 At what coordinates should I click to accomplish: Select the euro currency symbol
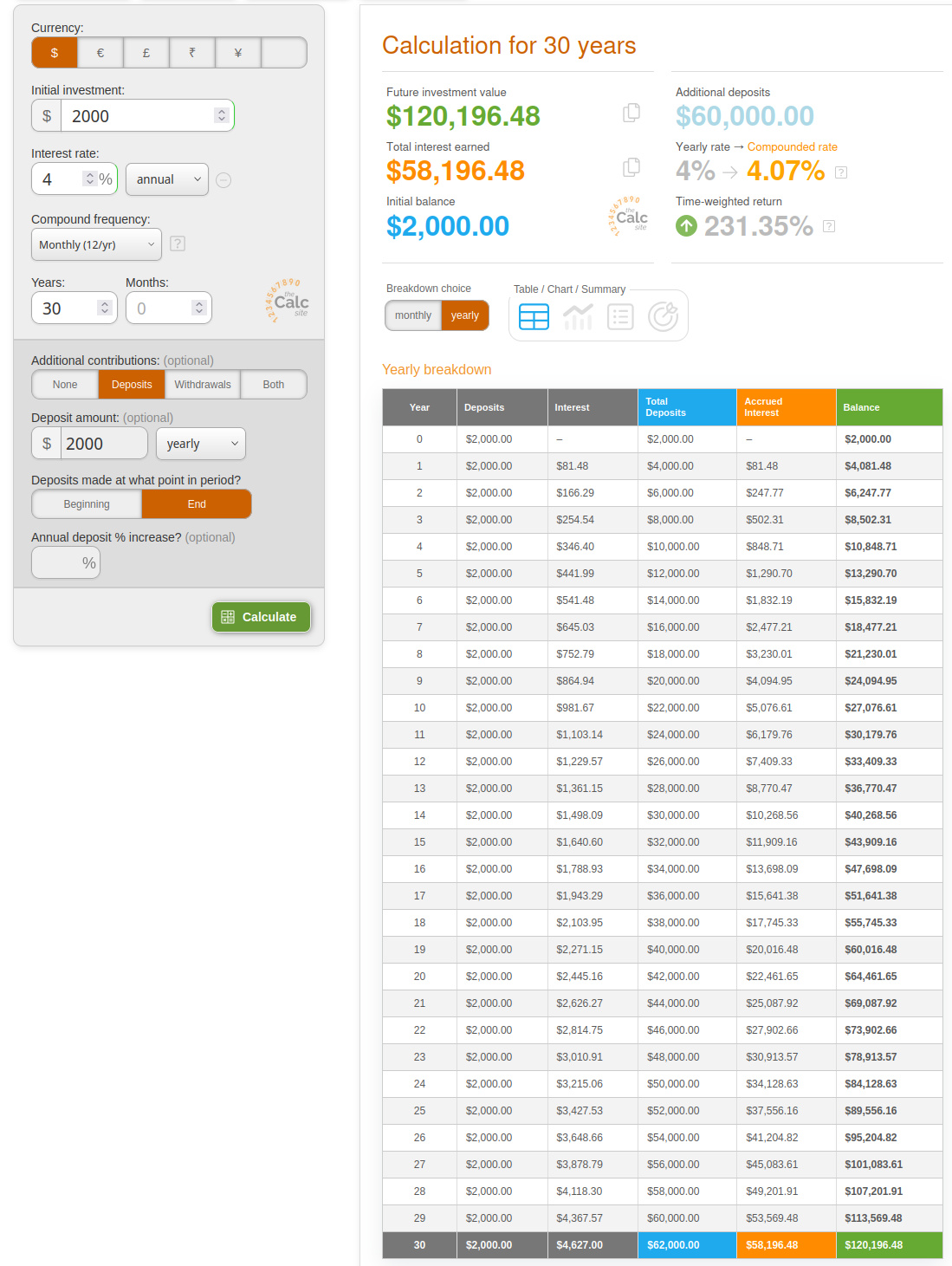click(x=100, y=53)
